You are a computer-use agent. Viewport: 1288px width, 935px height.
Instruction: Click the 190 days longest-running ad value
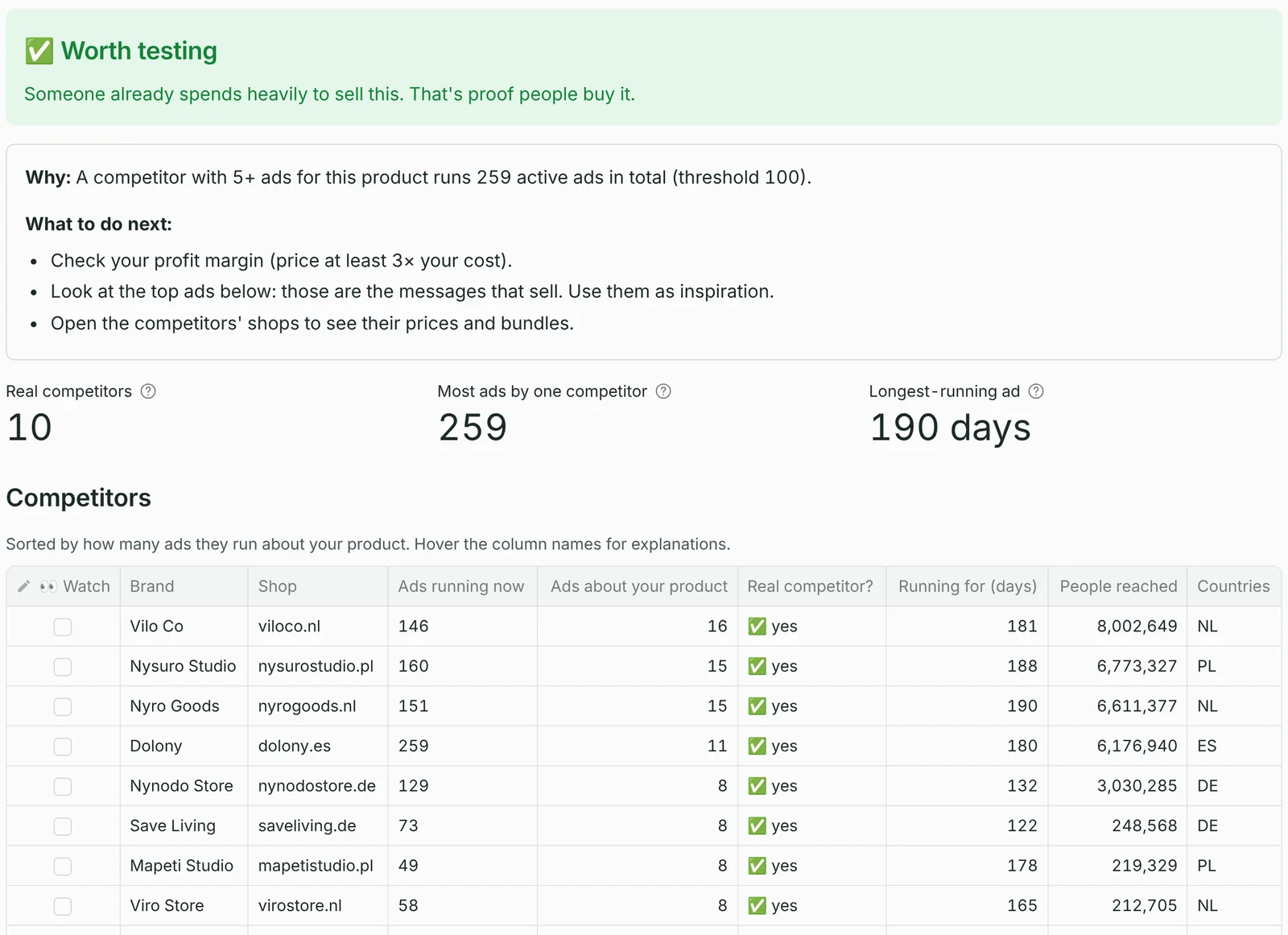[951, 427]
